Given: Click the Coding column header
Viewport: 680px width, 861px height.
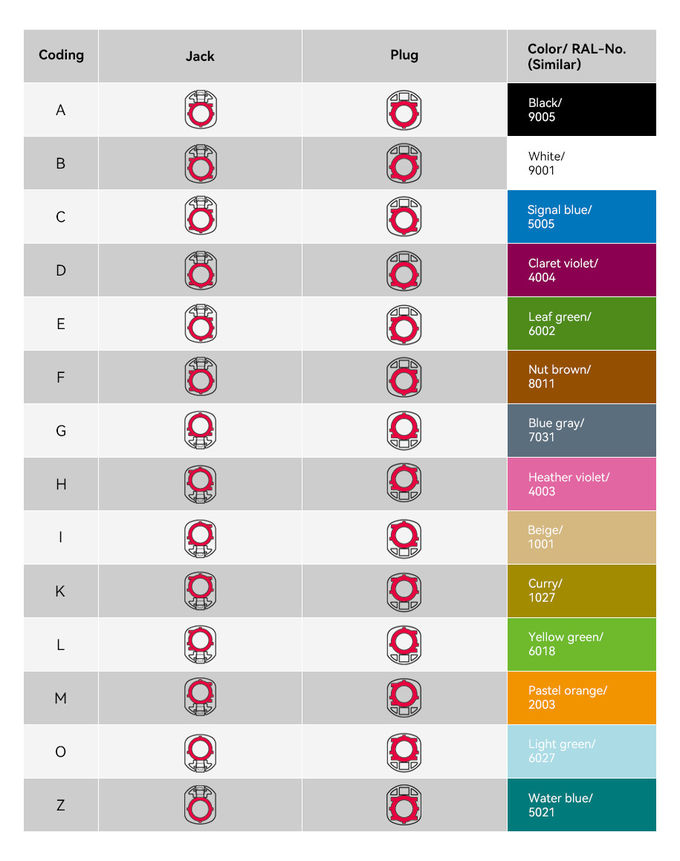Looking at the screenshot, I should pos(61,56).
